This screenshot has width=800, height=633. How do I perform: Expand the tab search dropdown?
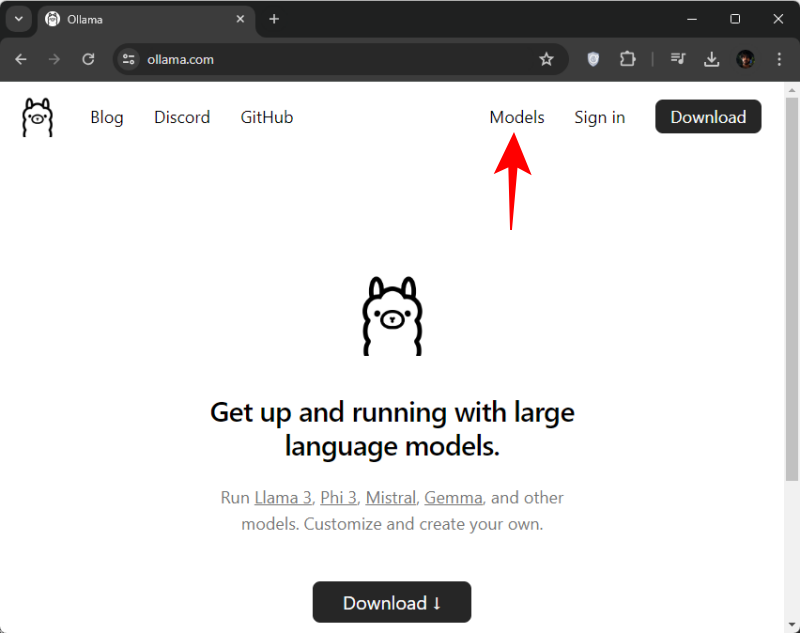(x=19, y=19)
